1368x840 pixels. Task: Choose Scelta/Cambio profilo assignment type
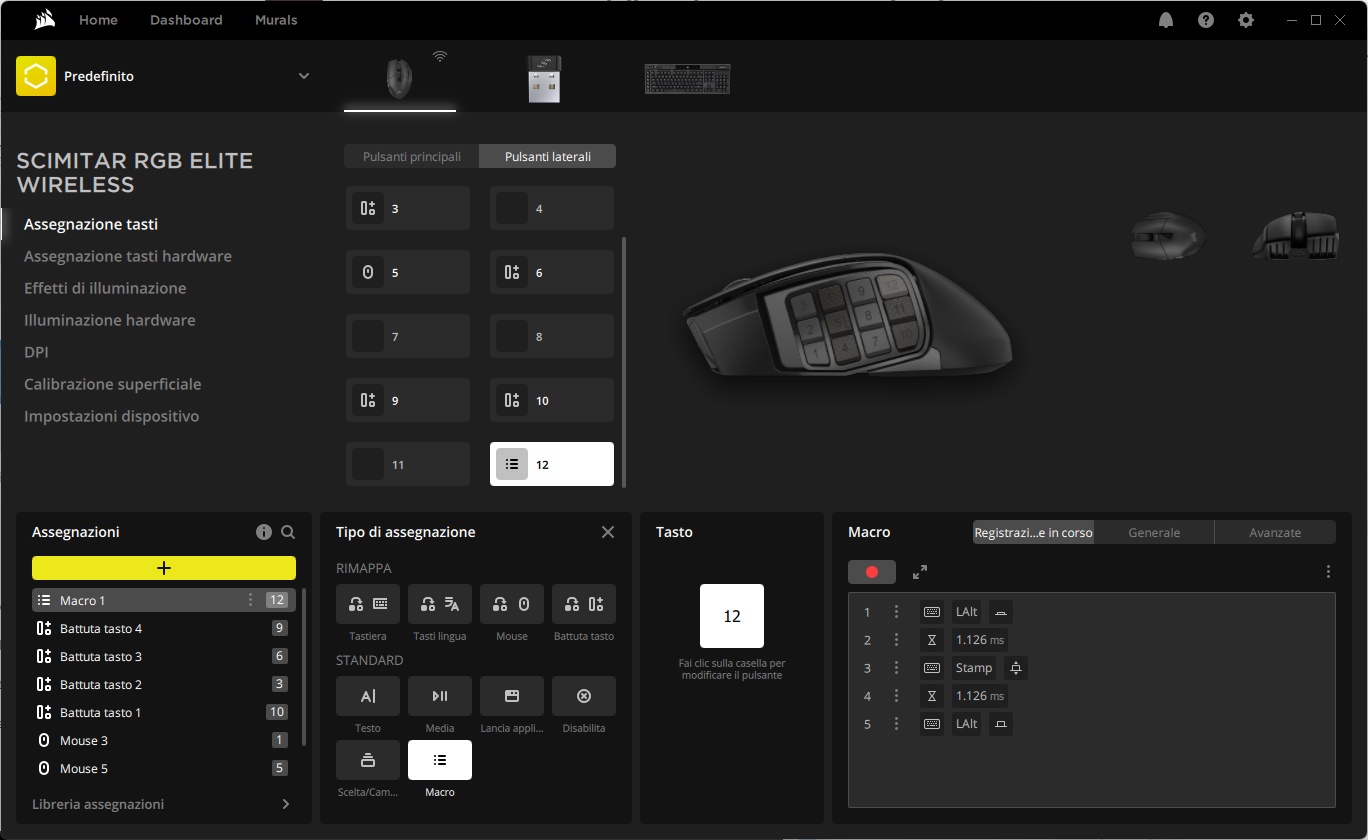(x=368, y=760)
